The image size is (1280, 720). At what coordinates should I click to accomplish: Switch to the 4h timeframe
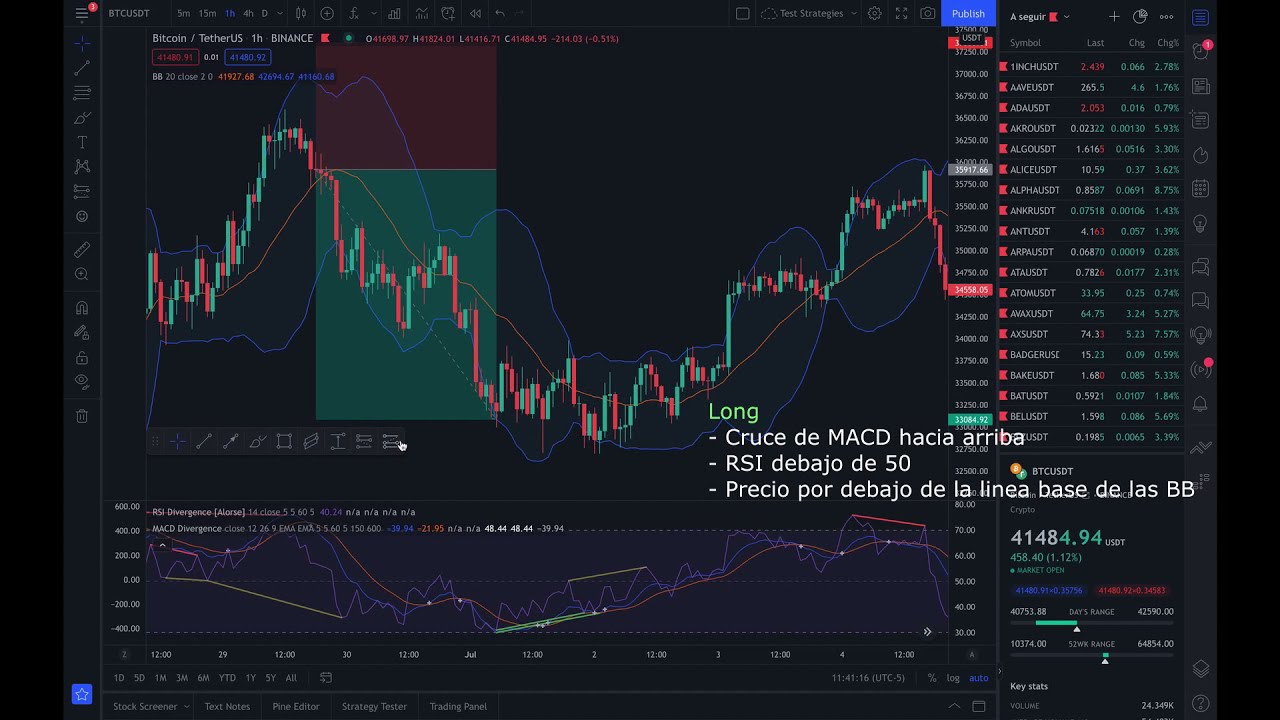(x=248, y=13)
